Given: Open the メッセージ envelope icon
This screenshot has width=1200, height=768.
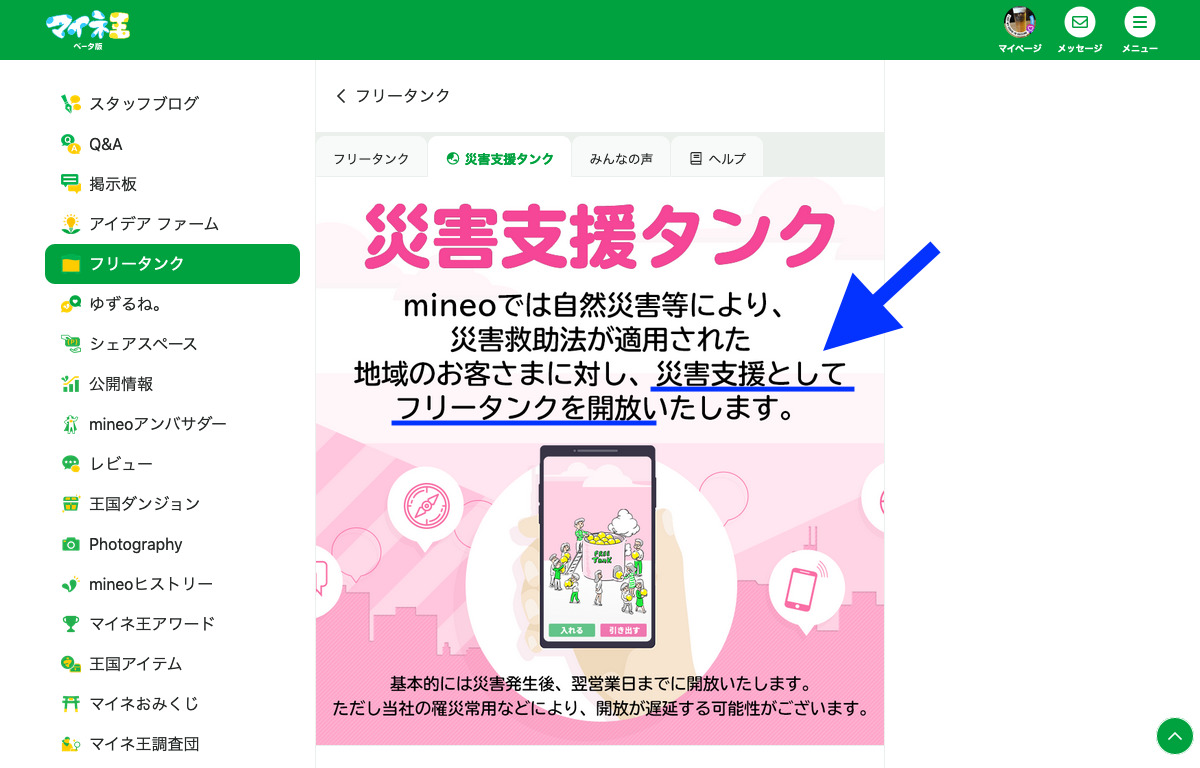Looking at the screenshot, I should (1080, 22).
